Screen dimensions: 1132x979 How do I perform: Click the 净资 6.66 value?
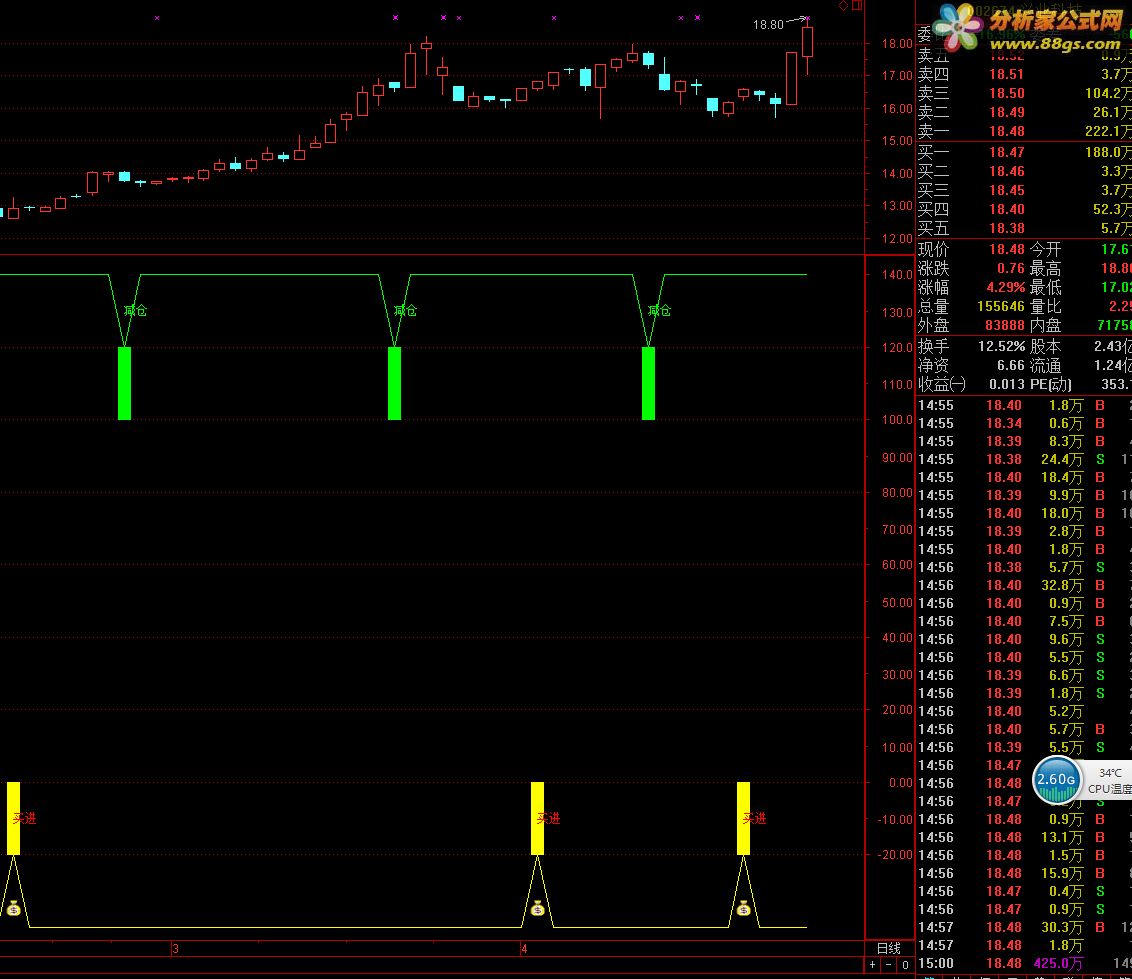pyautogui.click(x=1011, y=365)
